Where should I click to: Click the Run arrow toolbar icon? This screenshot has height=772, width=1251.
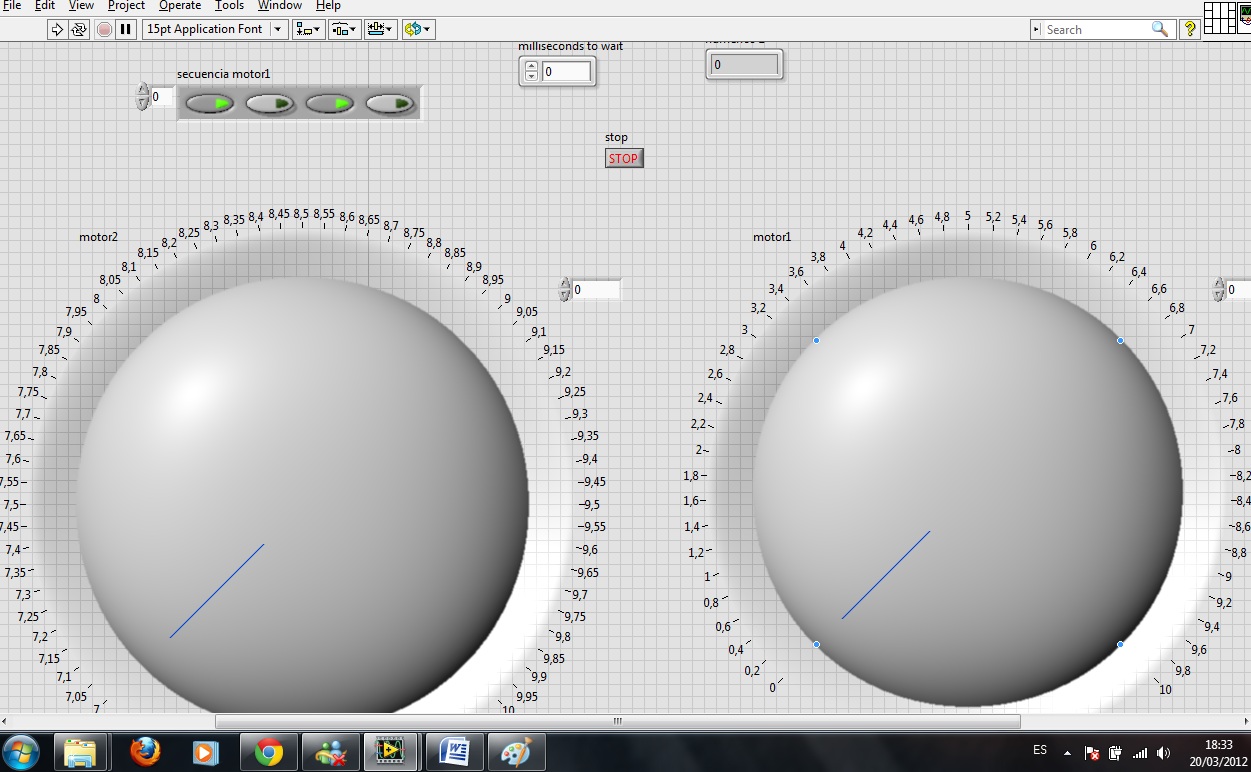click(x=57, y=29)
